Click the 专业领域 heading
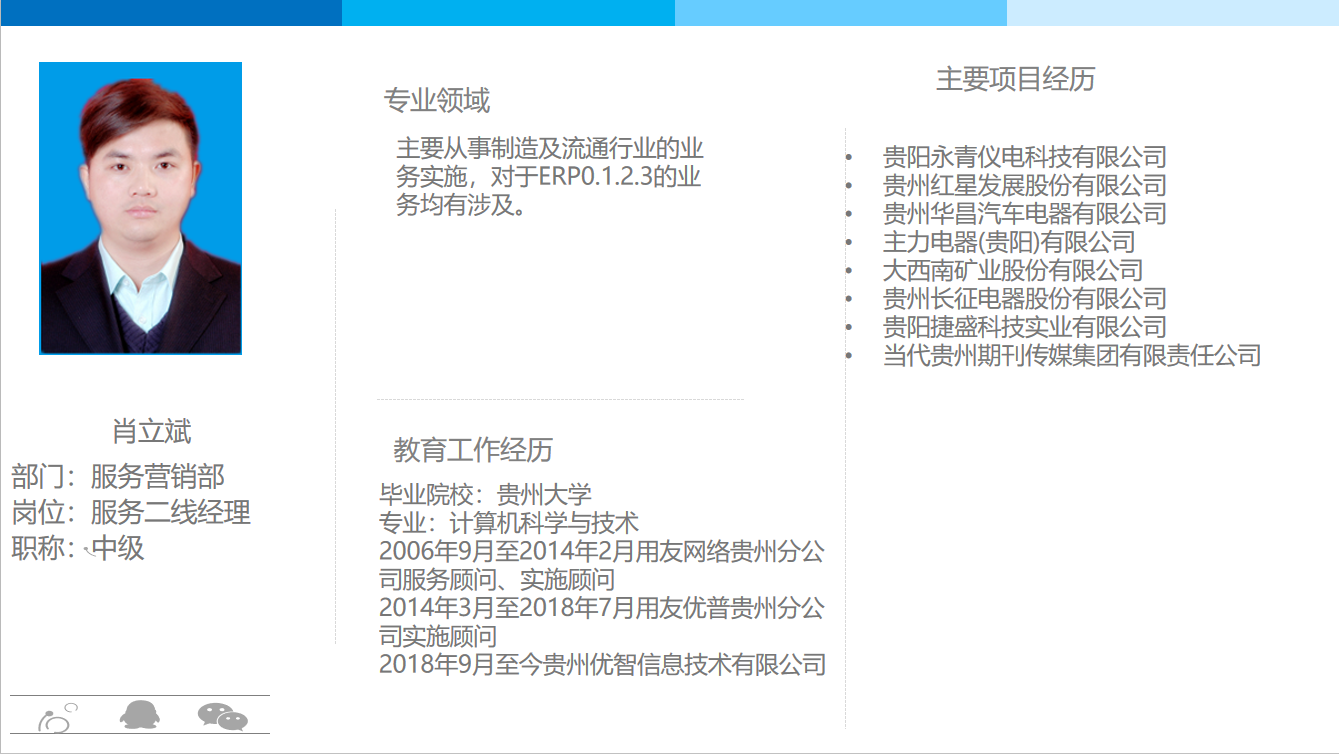Image resolution: width=1339 pixels, height=754 pixels. (436, 100)
